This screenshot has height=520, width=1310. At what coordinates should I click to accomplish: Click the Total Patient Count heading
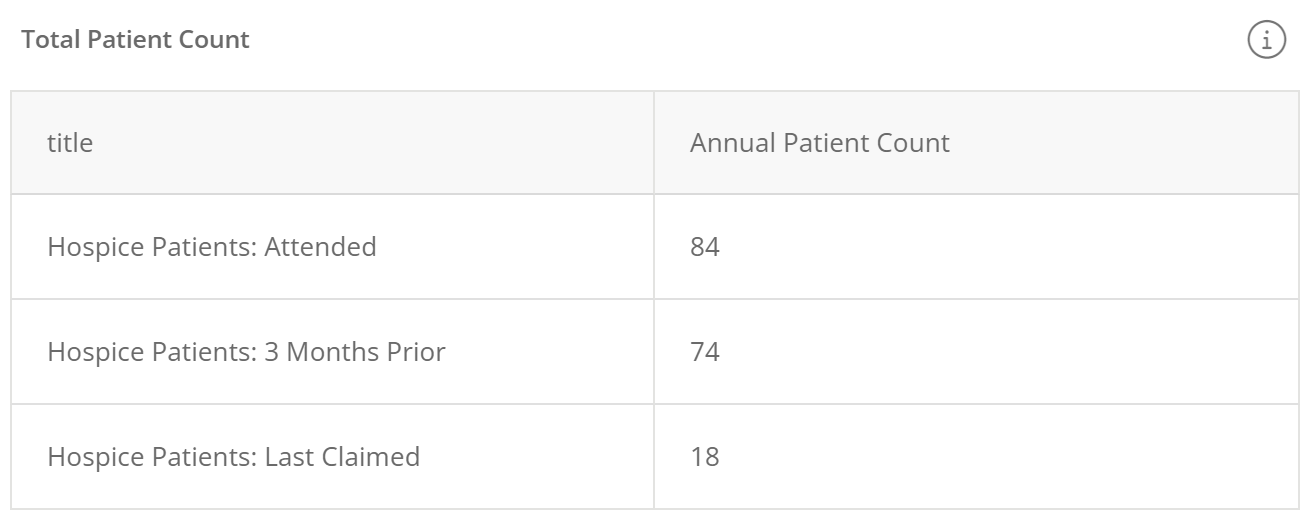[136, 40]
